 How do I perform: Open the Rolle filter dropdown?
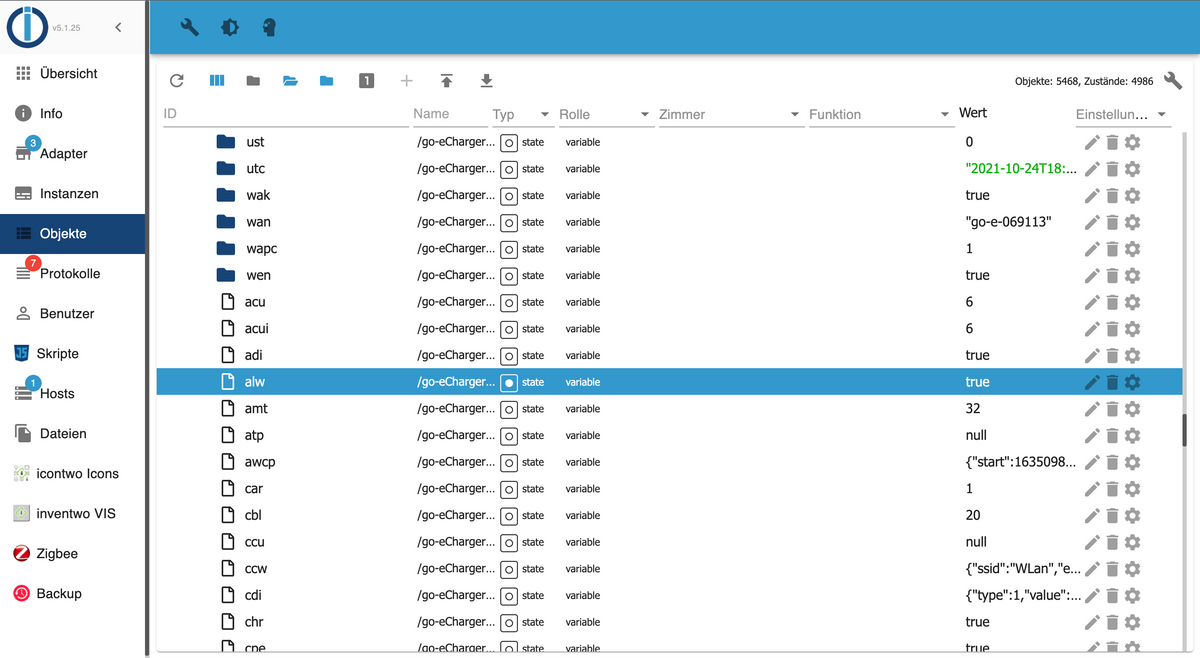[x=645, y=115]
